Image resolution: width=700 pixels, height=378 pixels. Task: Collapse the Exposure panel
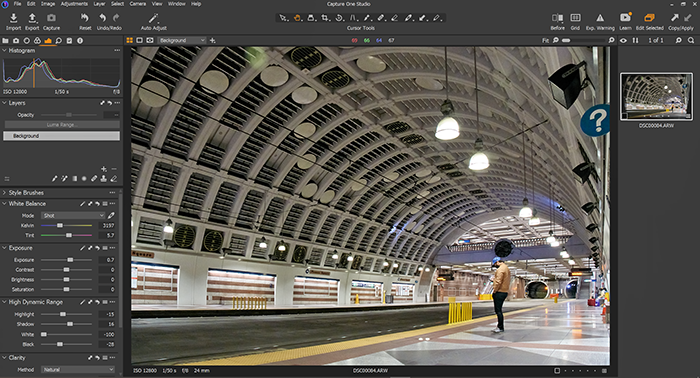(x=4, y=248)
